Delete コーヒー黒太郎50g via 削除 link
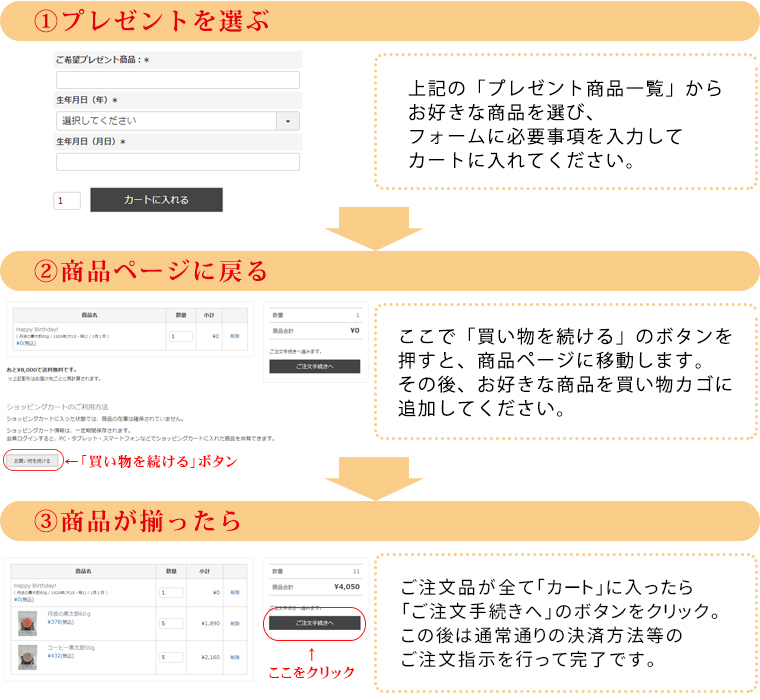Screen dimensions: 760x700 (234, 656)
